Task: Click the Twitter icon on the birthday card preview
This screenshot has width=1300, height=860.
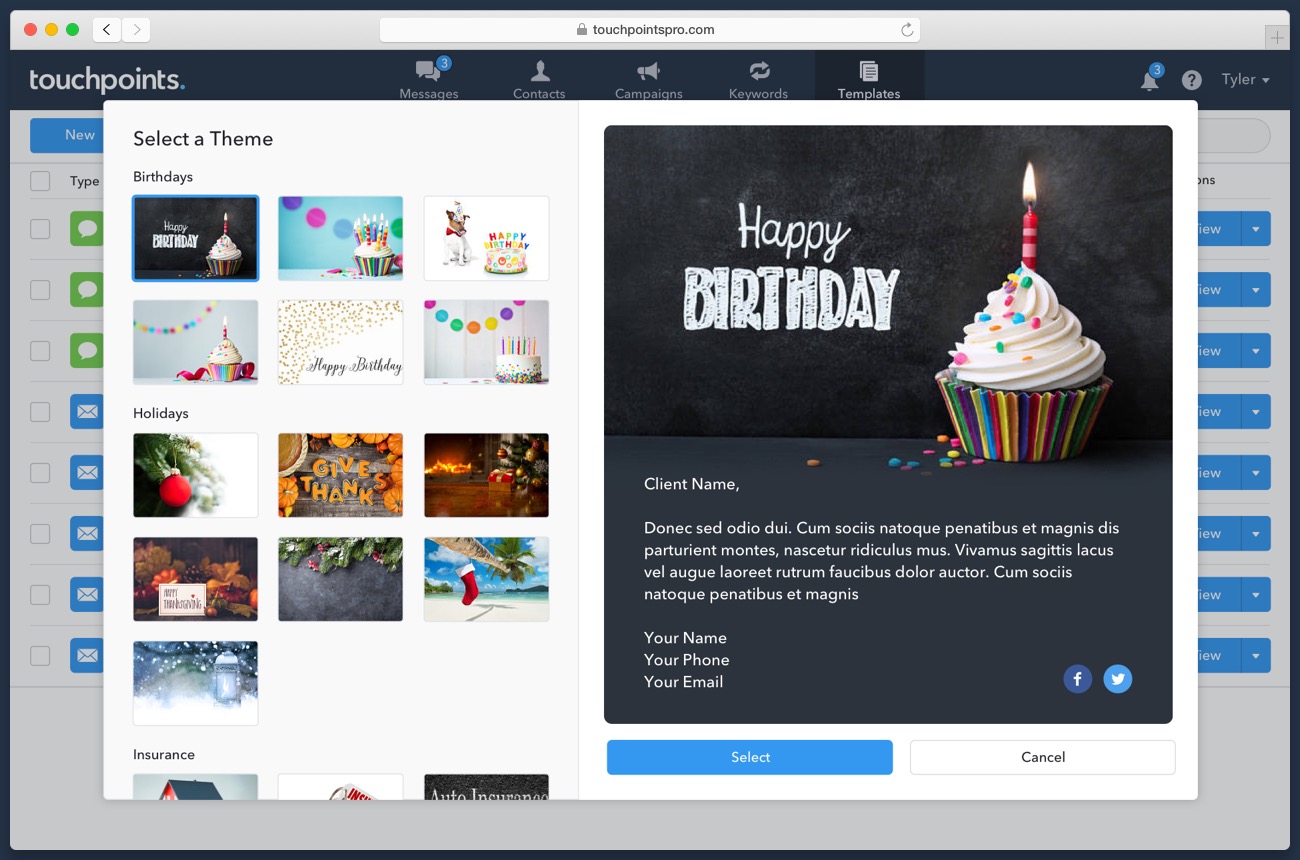Action: (x=1117, y=678)
